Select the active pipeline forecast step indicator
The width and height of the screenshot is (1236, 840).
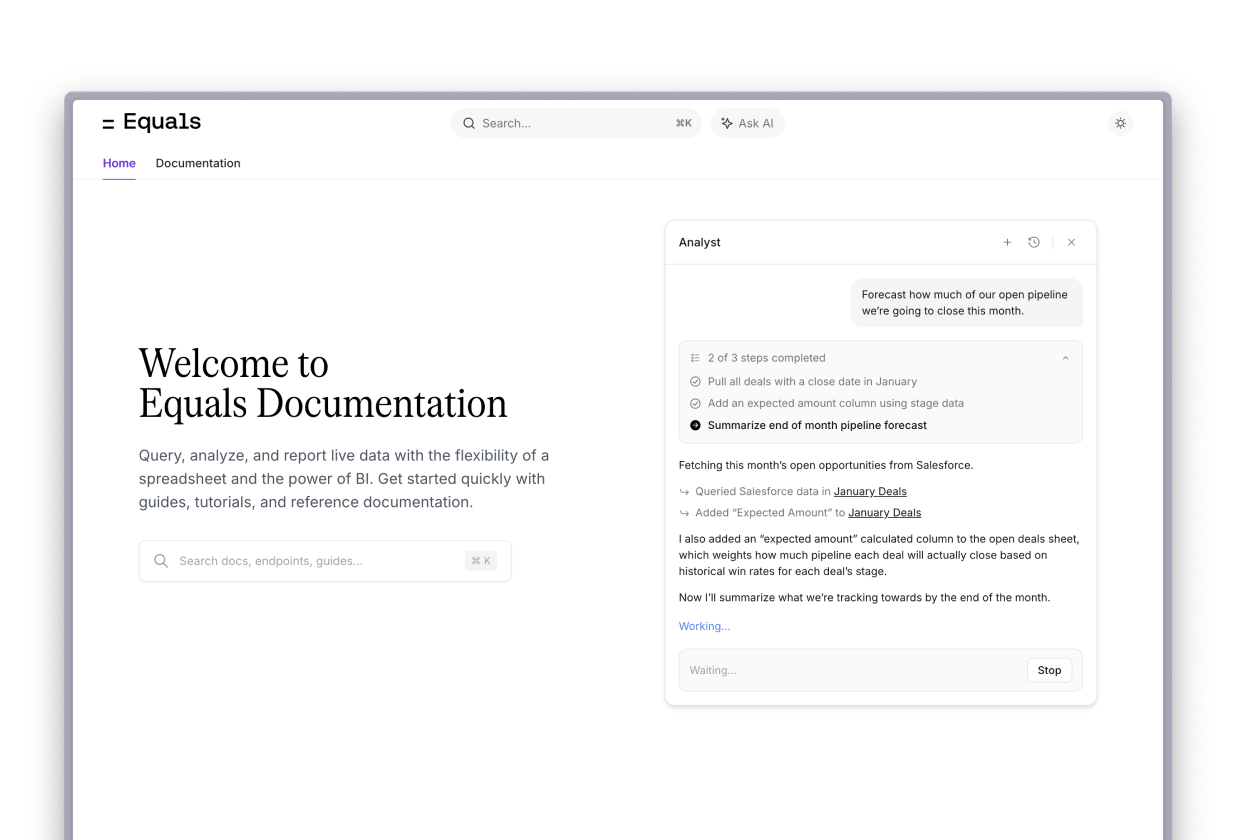click(695, 425)
